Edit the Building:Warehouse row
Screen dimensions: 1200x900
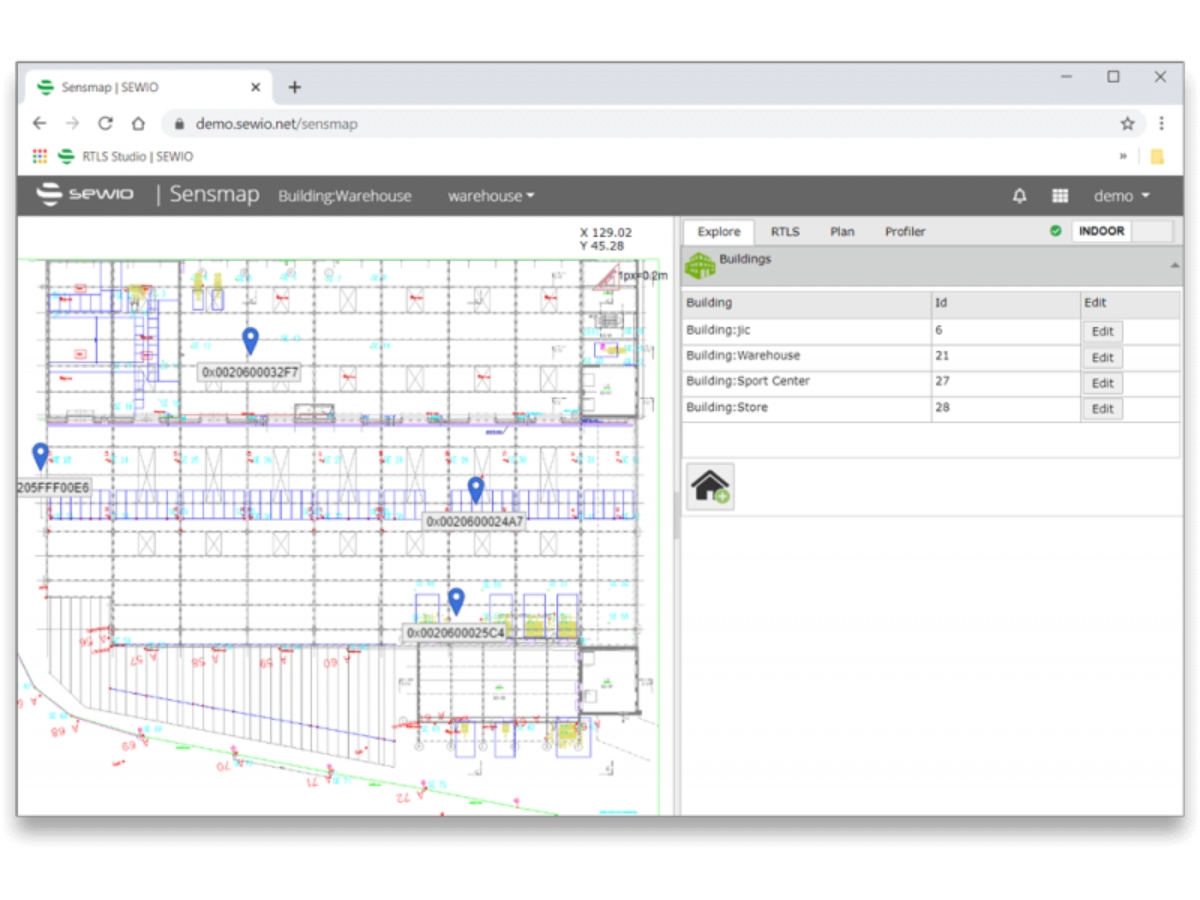click(x=1102, y=358)
